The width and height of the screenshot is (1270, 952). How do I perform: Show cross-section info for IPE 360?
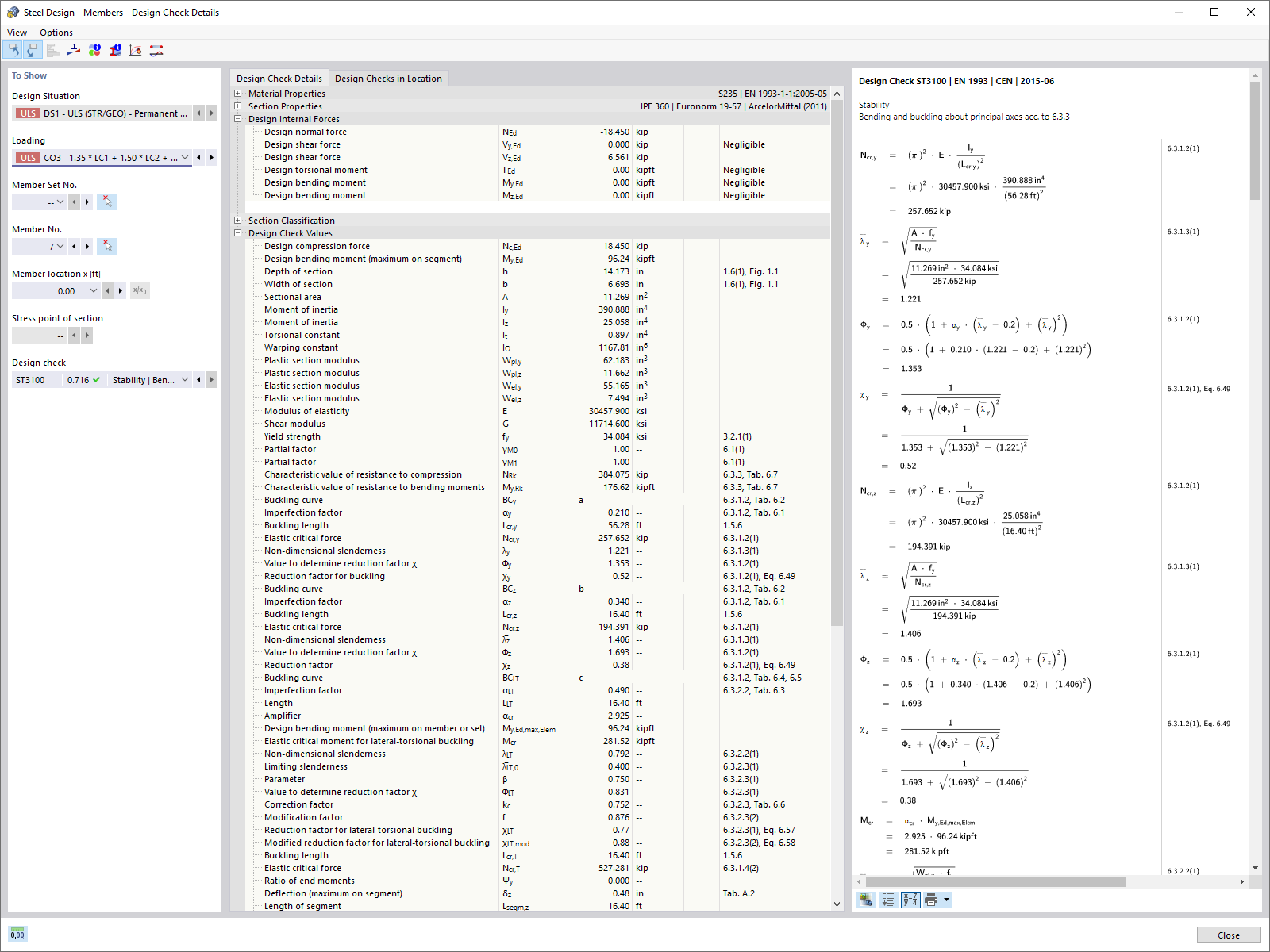(x=115, y=50)
